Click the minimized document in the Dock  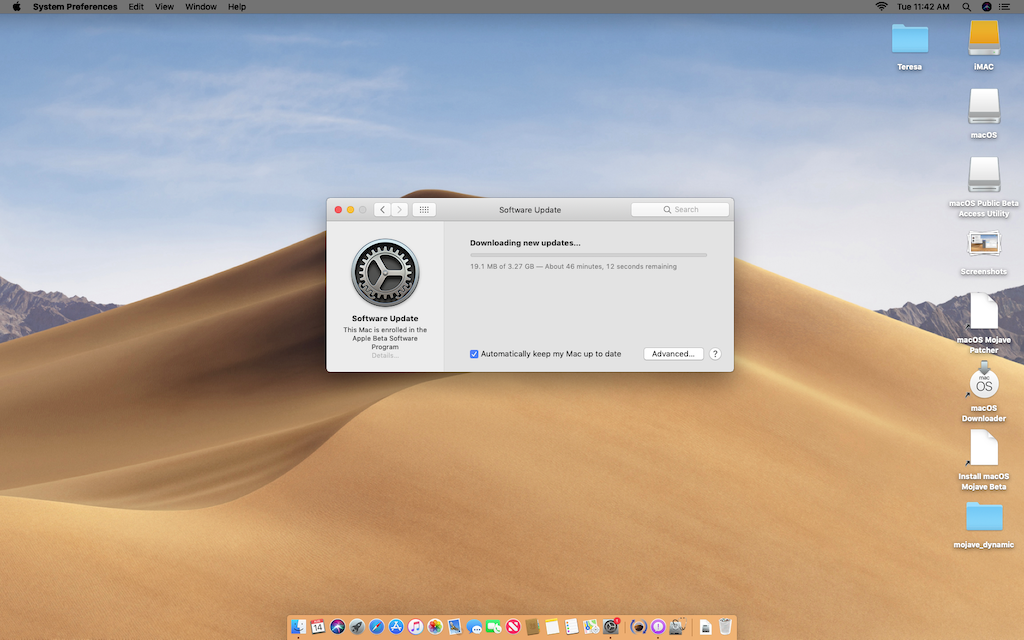[x=705, y=627]
